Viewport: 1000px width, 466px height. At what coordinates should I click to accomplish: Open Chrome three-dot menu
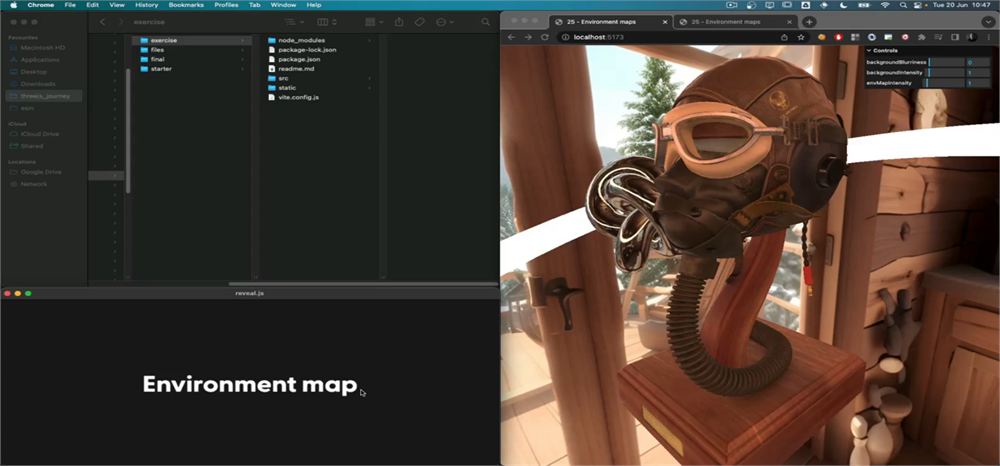tap(988, 37)
